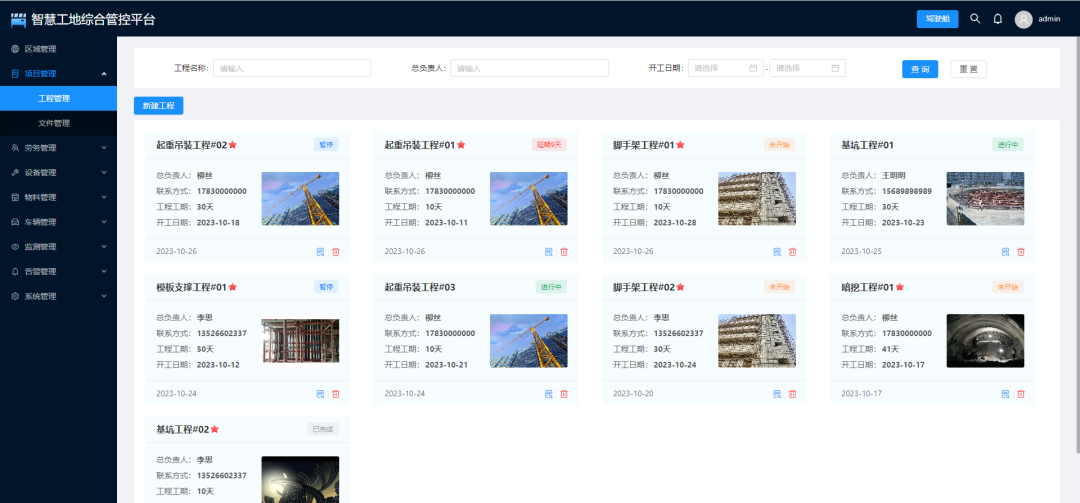Expand the 车辆管理 sidebar menu

(x=59, y=222)
